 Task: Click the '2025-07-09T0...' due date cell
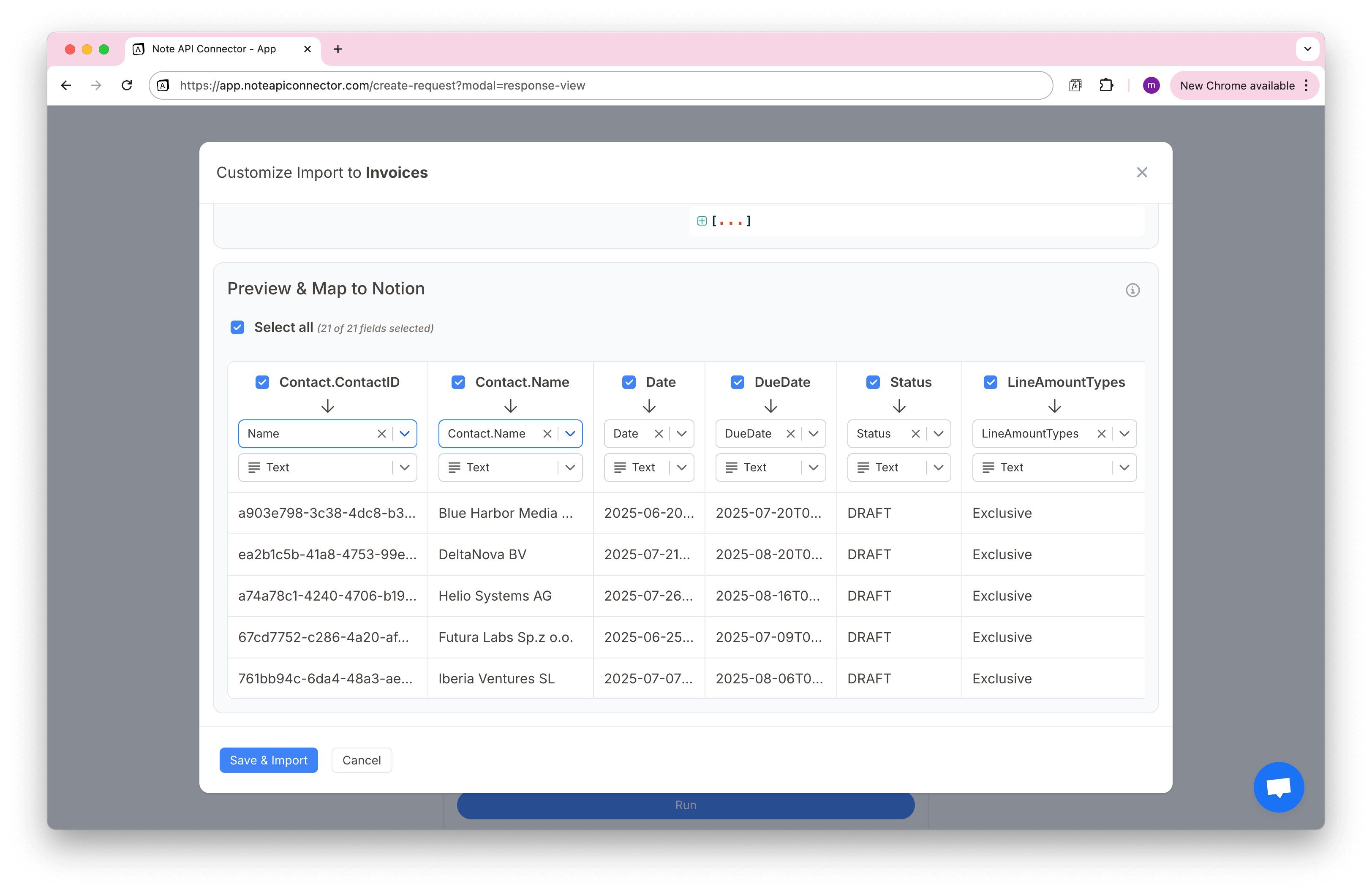(x=770, y=637)
